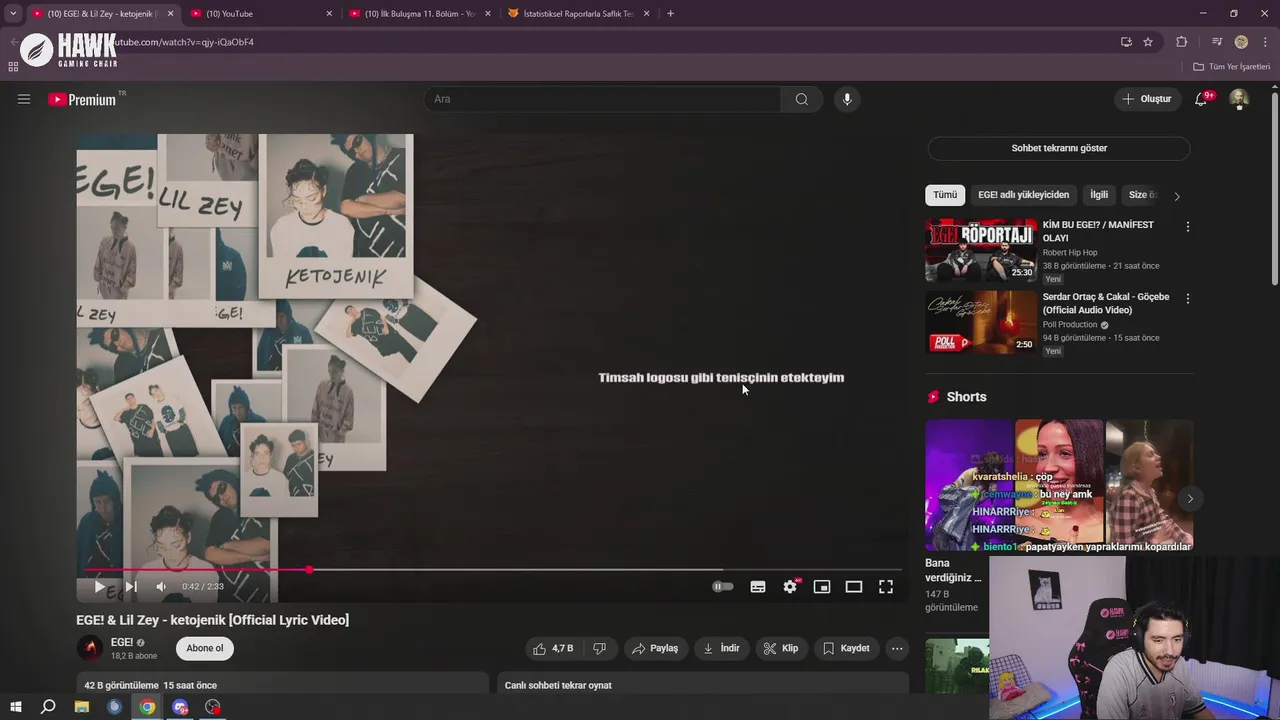Screen dimensions: 1280x720
Task: Save the video with Kaydet
Action: (846, 648)
